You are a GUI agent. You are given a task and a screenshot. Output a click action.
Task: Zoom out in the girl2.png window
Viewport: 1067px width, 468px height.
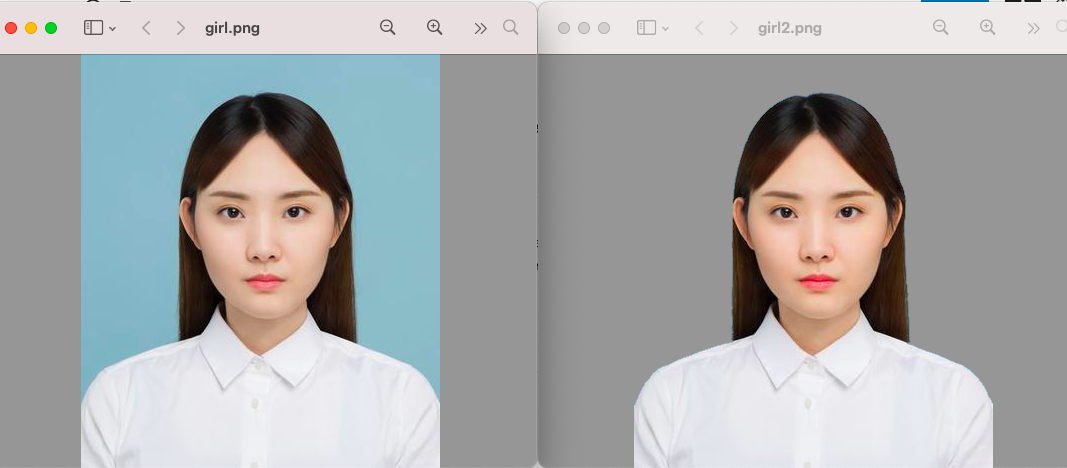pyautogui.click(x=940, y=27)
